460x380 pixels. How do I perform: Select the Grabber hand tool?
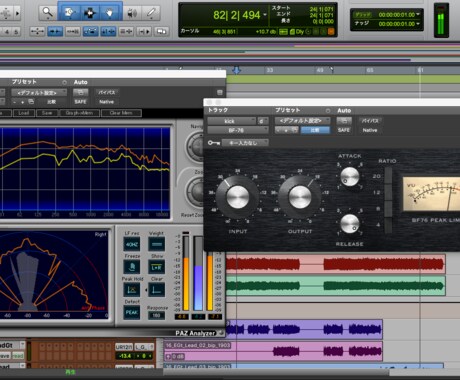point(110,13)
